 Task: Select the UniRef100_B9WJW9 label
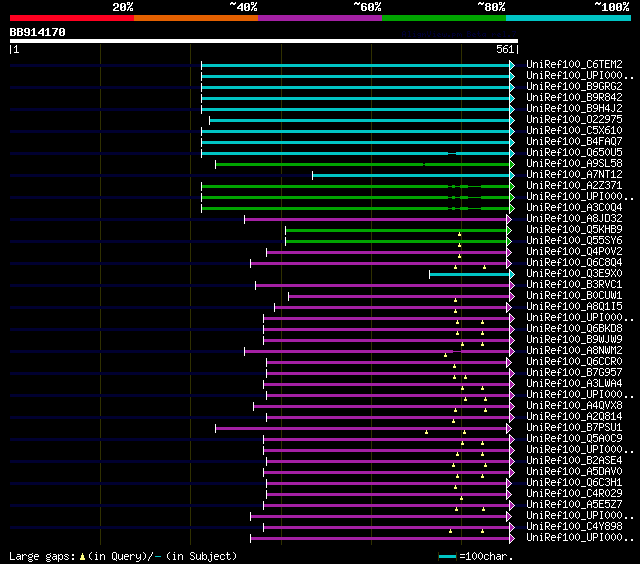(574, 340)
